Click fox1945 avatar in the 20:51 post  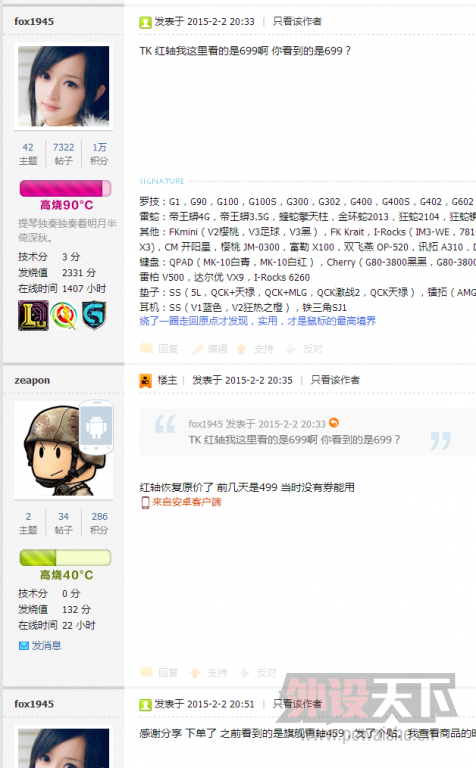pos(64,748)
